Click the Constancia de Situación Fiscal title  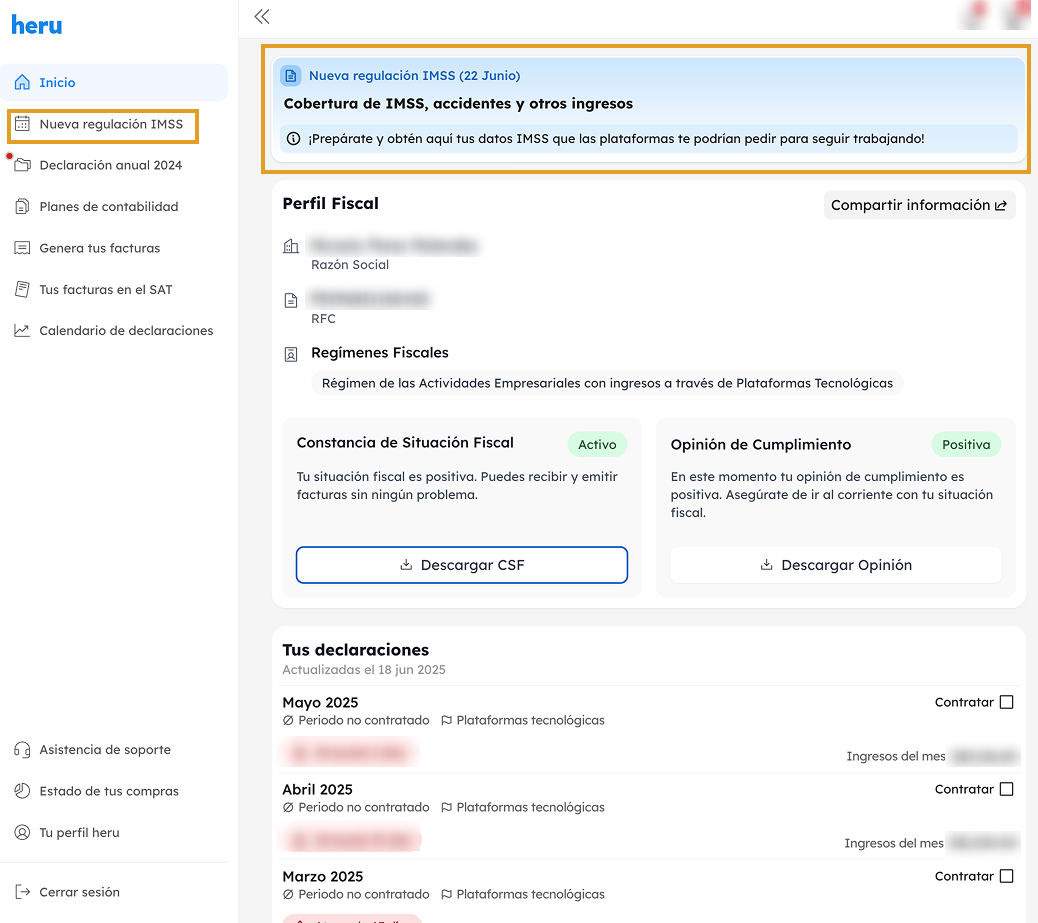(405, 442)
